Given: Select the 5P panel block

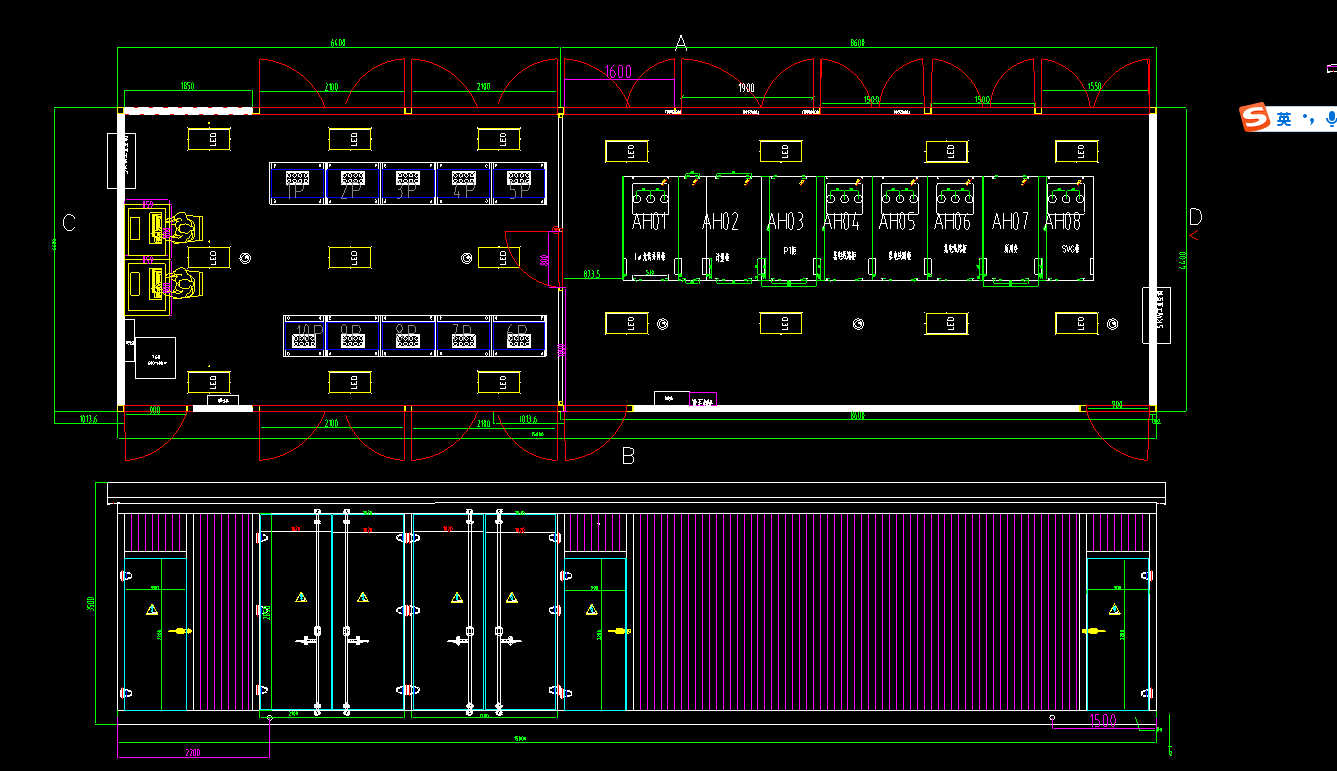Looking at the screenshot, I should [518, 183].
